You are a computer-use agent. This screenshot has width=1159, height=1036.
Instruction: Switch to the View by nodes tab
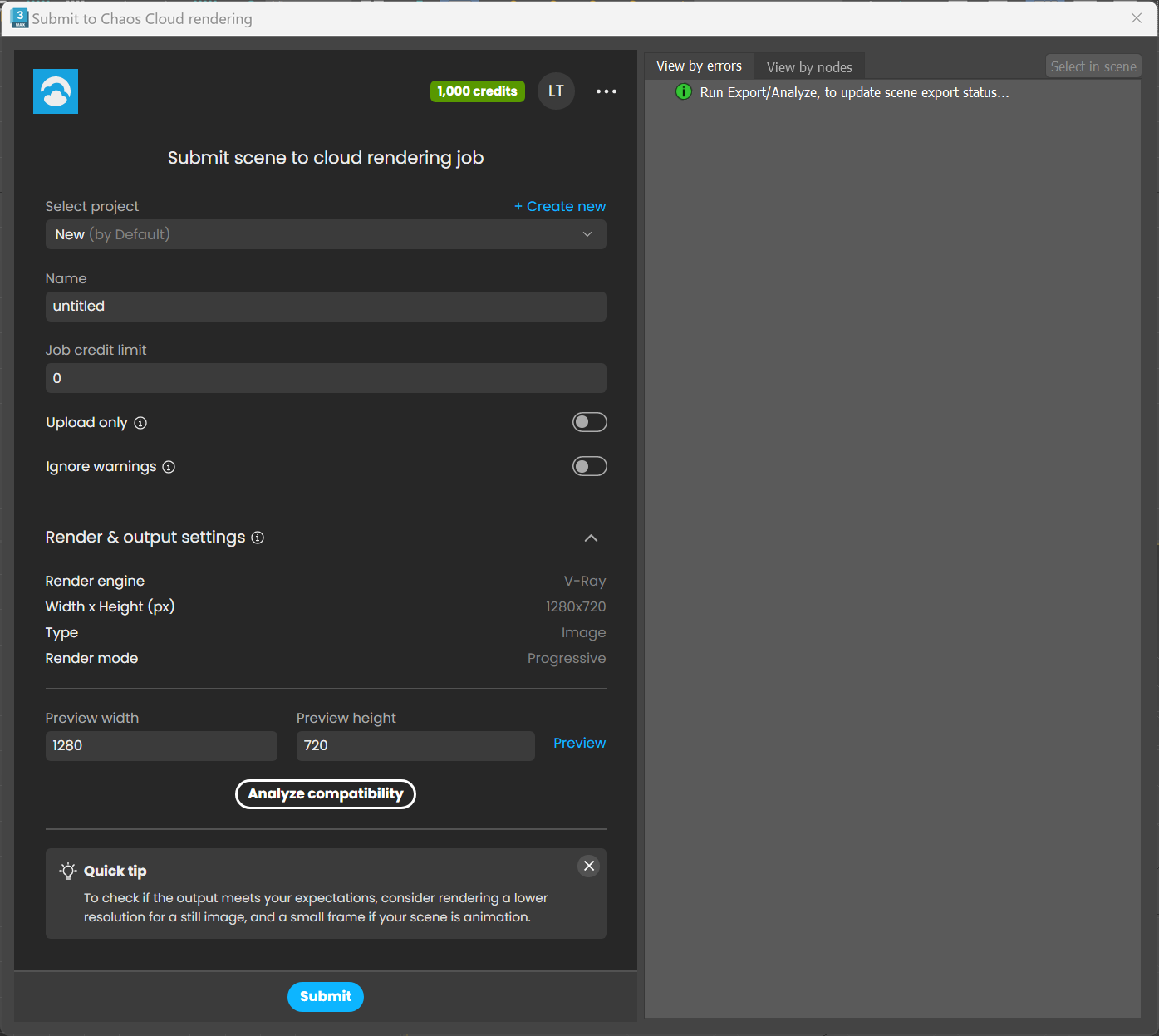809,66
